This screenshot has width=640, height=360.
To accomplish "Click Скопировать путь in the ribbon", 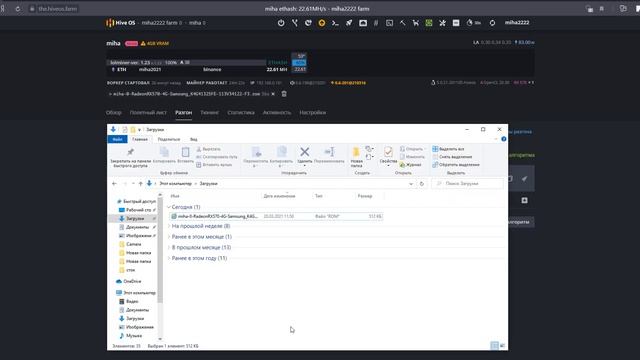I will click(x=217, y=157).
